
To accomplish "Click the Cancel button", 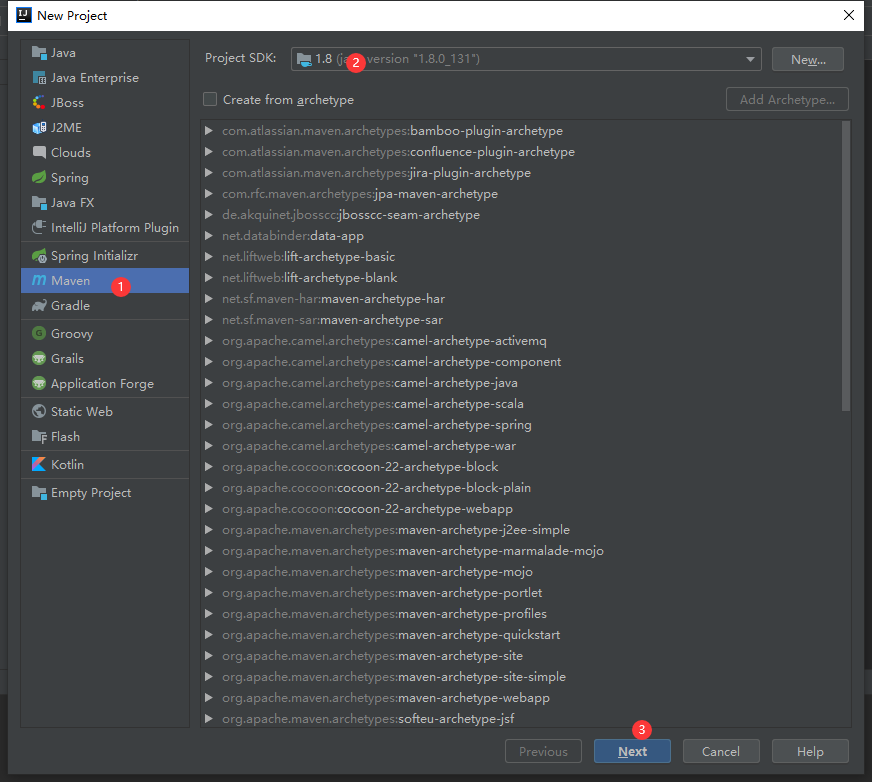I will coord(721,751).
